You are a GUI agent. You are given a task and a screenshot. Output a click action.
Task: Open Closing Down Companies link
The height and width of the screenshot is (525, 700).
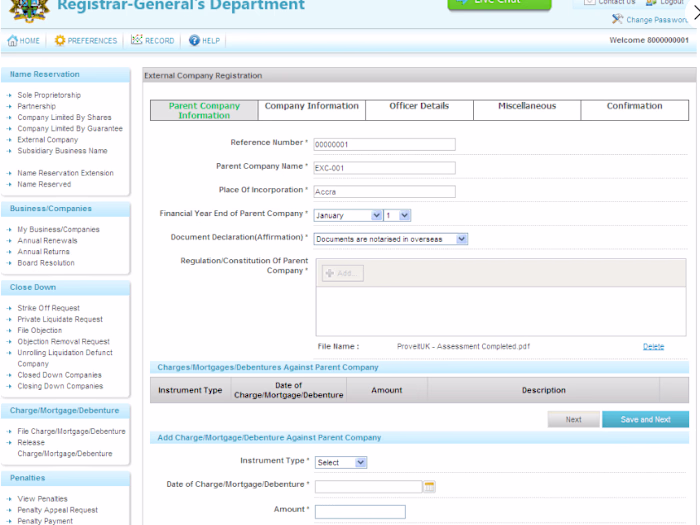[x=60, y=386]
